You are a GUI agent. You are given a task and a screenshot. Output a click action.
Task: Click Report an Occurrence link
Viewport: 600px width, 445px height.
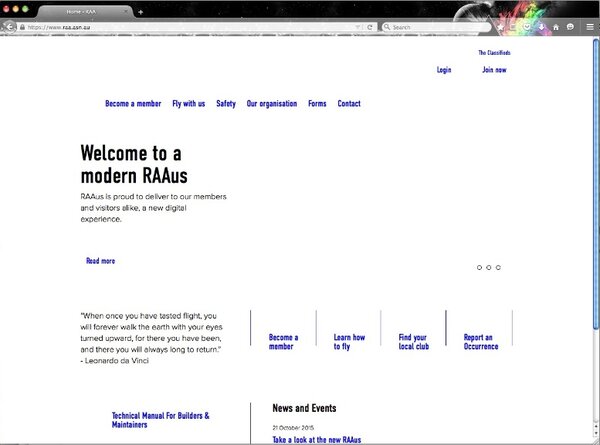tap(480, 342)
